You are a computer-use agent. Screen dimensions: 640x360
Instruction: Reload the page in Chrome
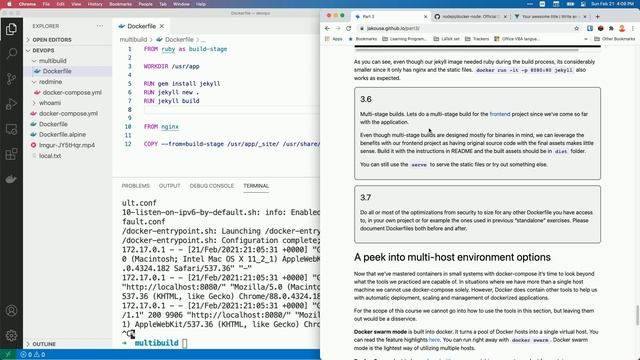(349, 28)
